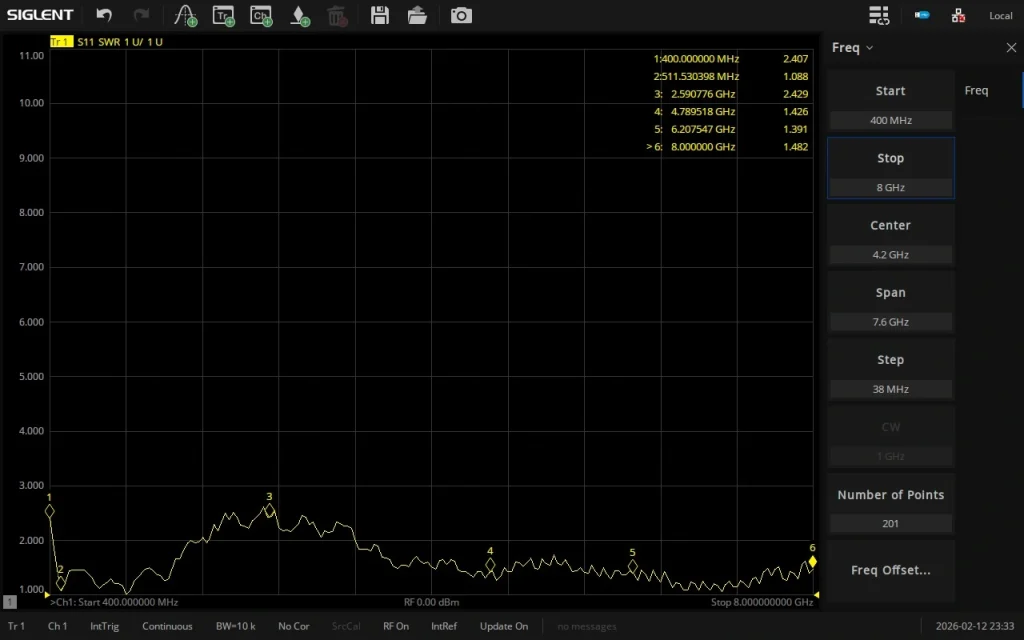The image size is (1024, 640).
Task: Close the Freq side panel
Action: (1011, 48)
